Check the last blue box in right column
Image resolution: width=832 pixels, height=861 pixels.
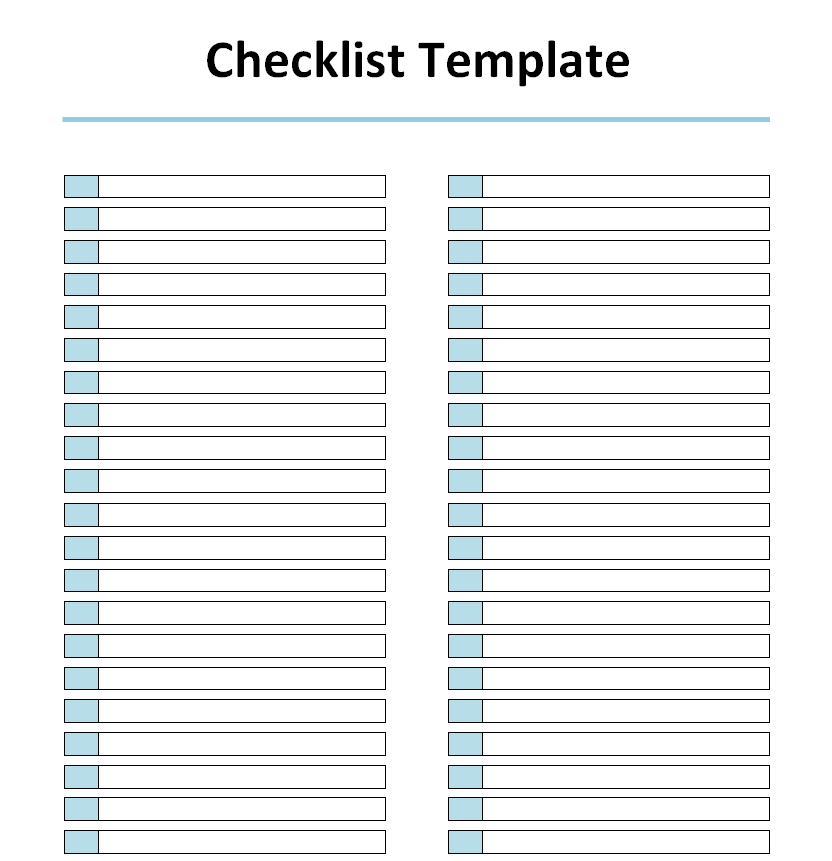pos(465,842)
